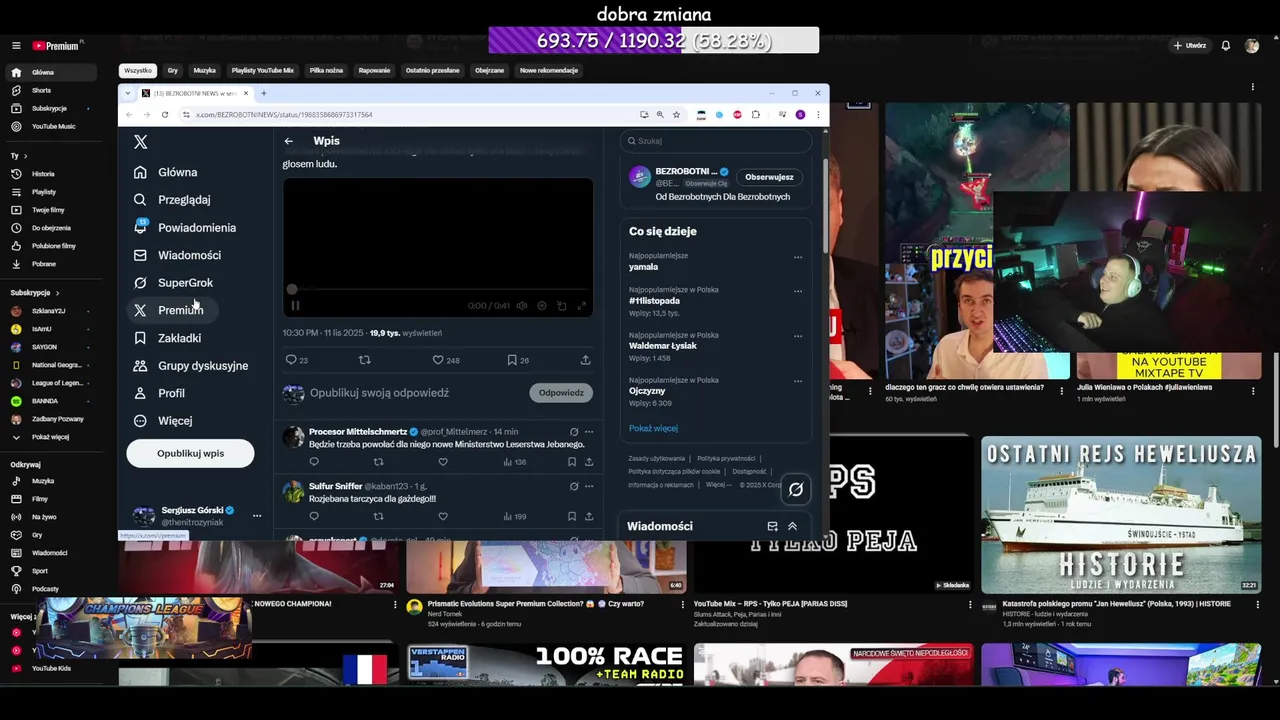Open the YouTube hamburger guide menu

pyautogui.click(x=16, y=46)
